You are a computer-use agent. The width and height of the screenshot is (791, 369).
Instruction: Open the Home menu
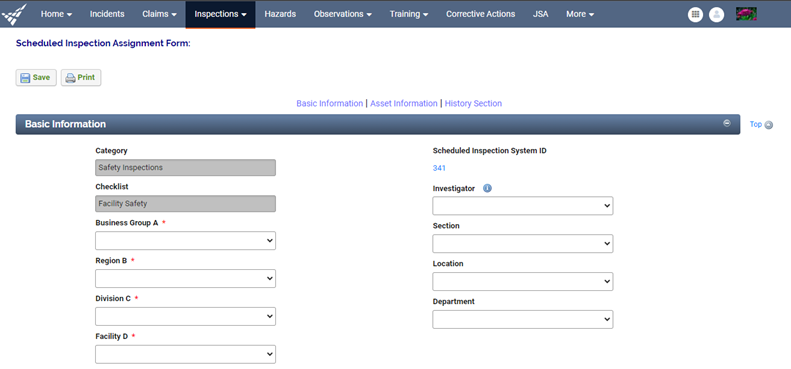56,14
